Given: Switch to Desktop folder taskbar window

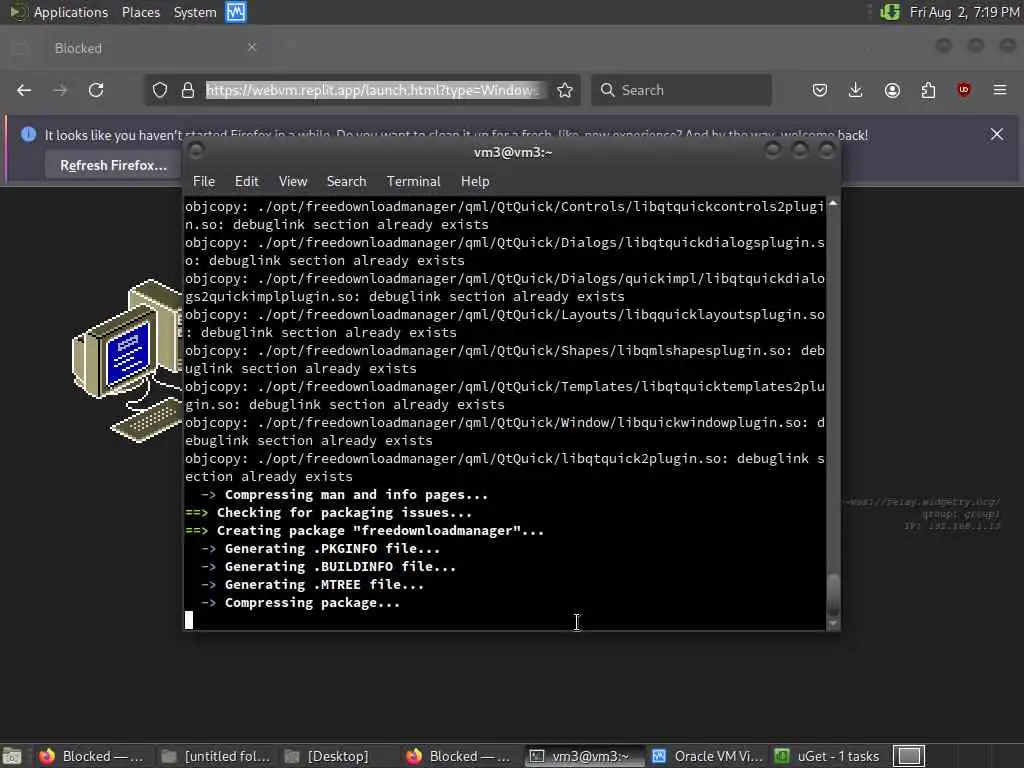Looking at the screenshot, I should pos(338,756).
